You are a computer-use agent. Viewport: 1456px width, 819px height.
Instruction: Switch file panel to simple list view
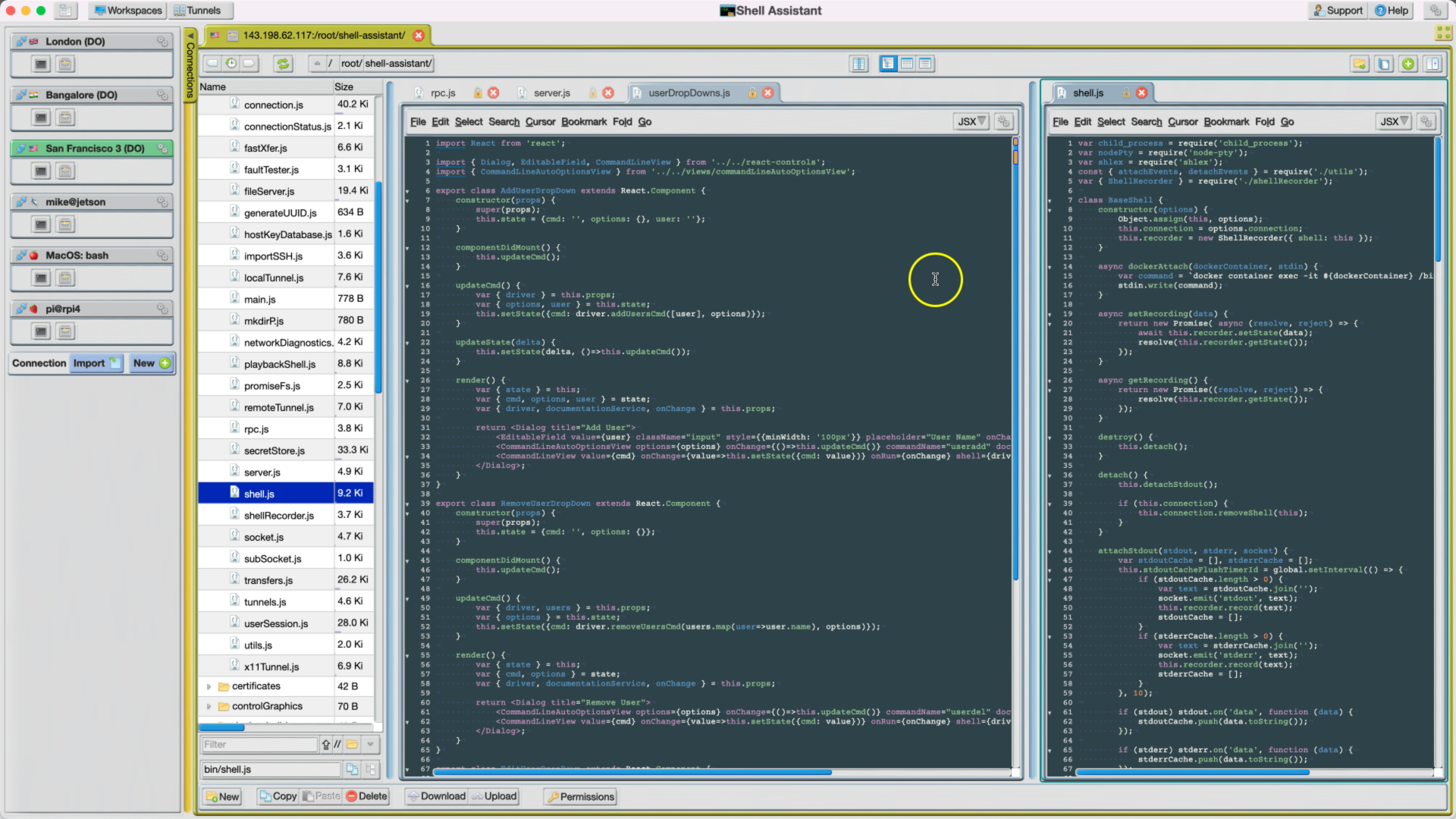click(926, 64)
